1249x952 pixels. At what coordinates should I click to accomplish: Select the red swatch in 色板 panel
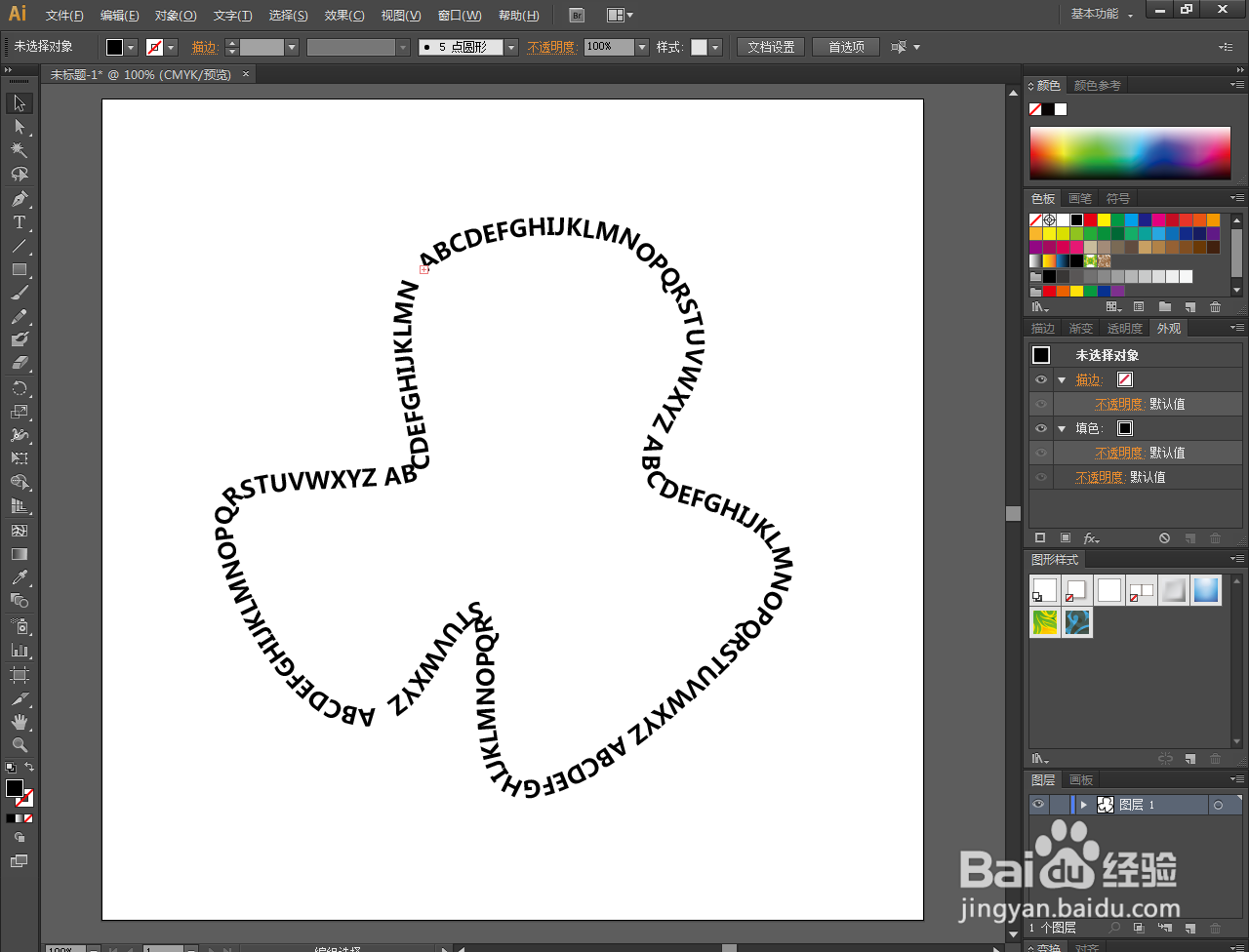click(x=1090, y=220)
